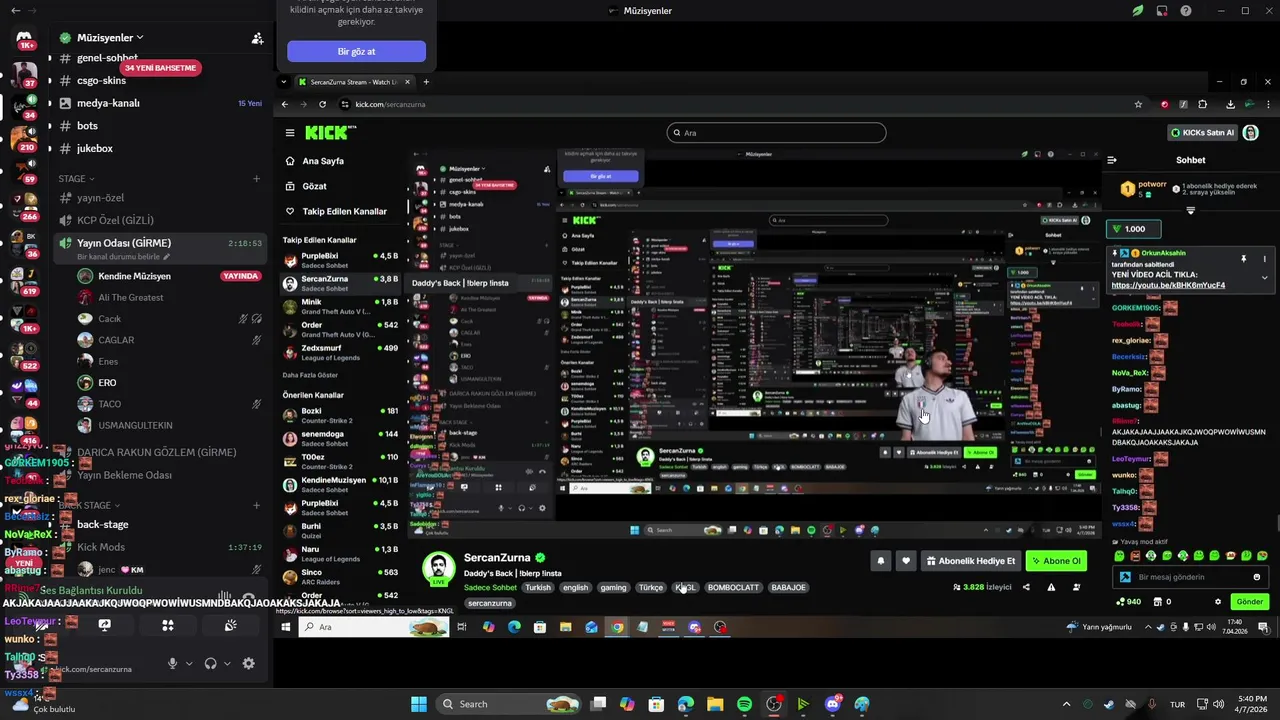
Task: Open Discord from Windows taskbar
Action: point(833,704)
